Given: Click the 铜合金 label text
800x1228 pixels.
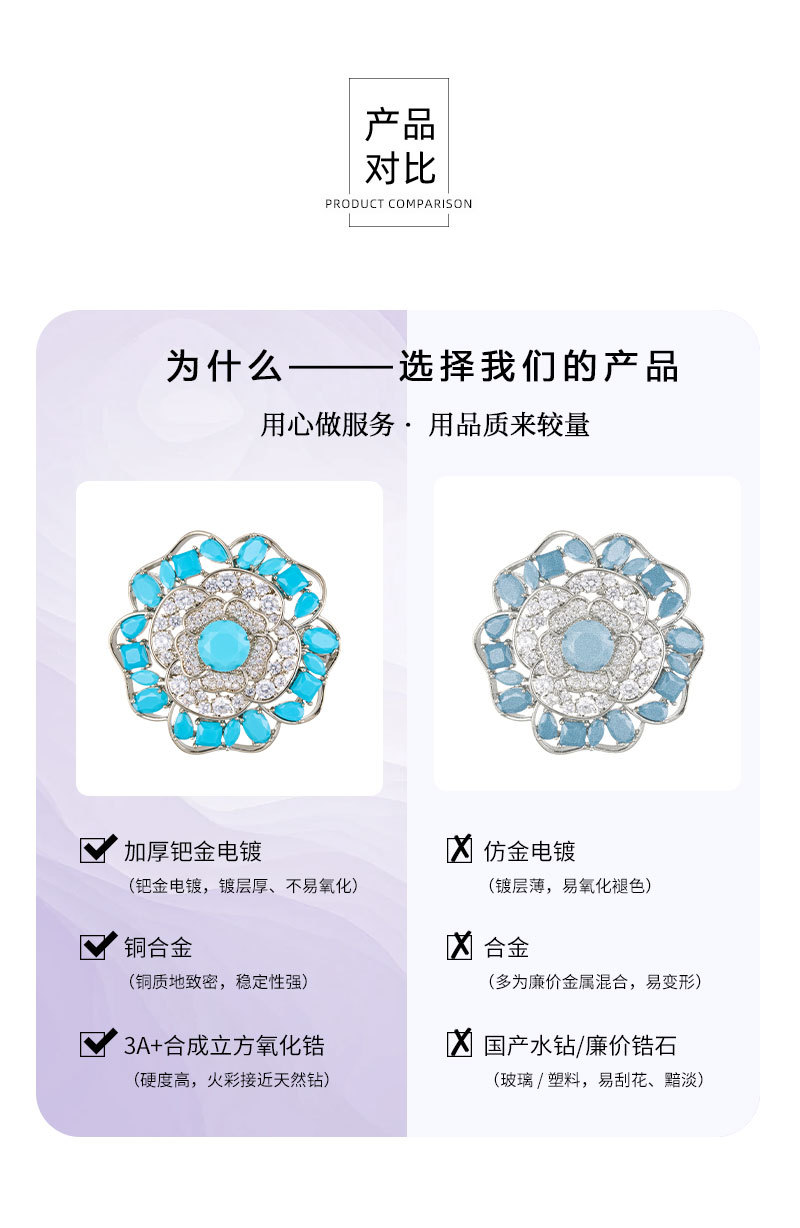Looking at the screenshot, I should pos(158,947).
